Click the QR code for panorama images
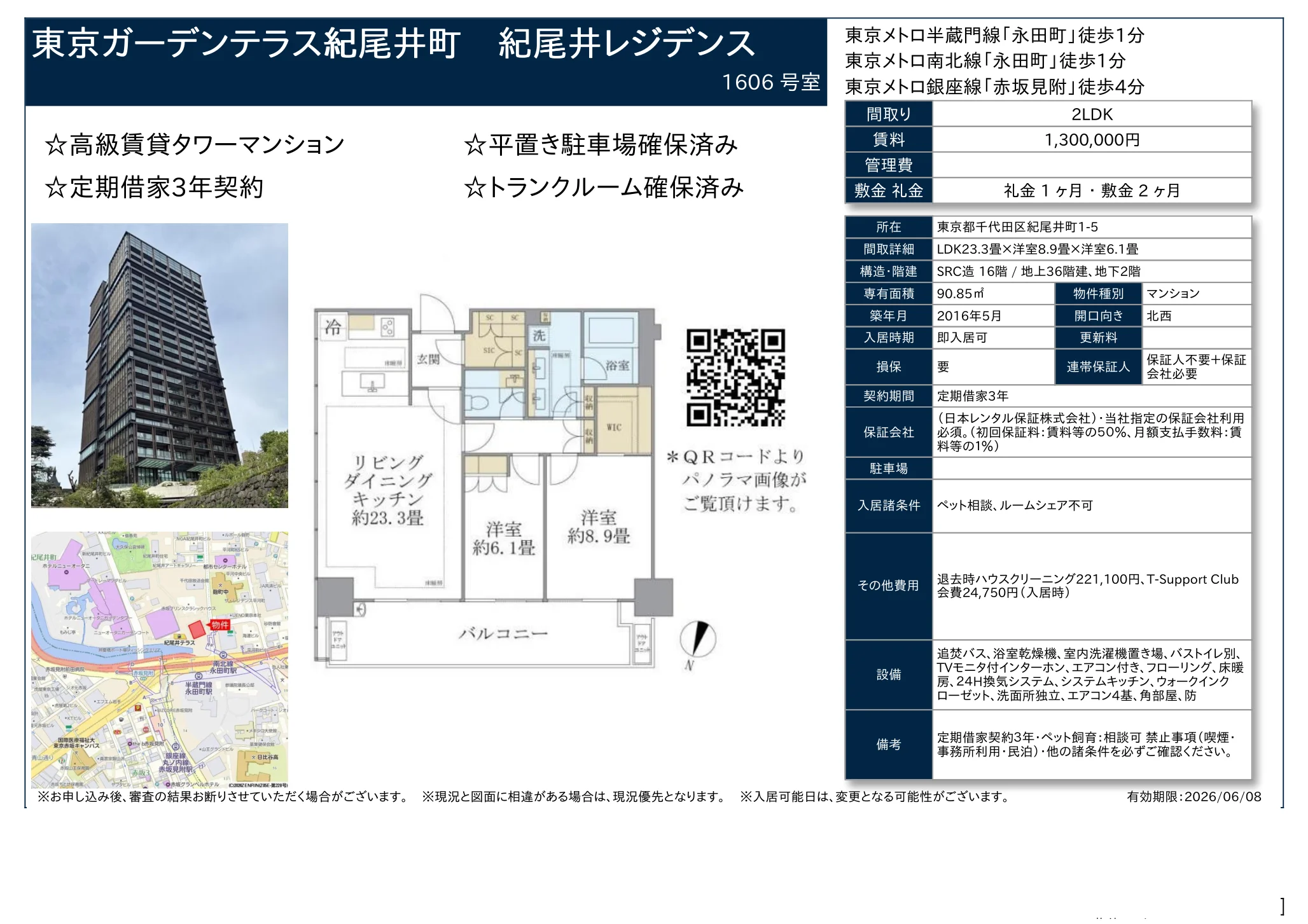1308x924 pixels. coord(736,377)
